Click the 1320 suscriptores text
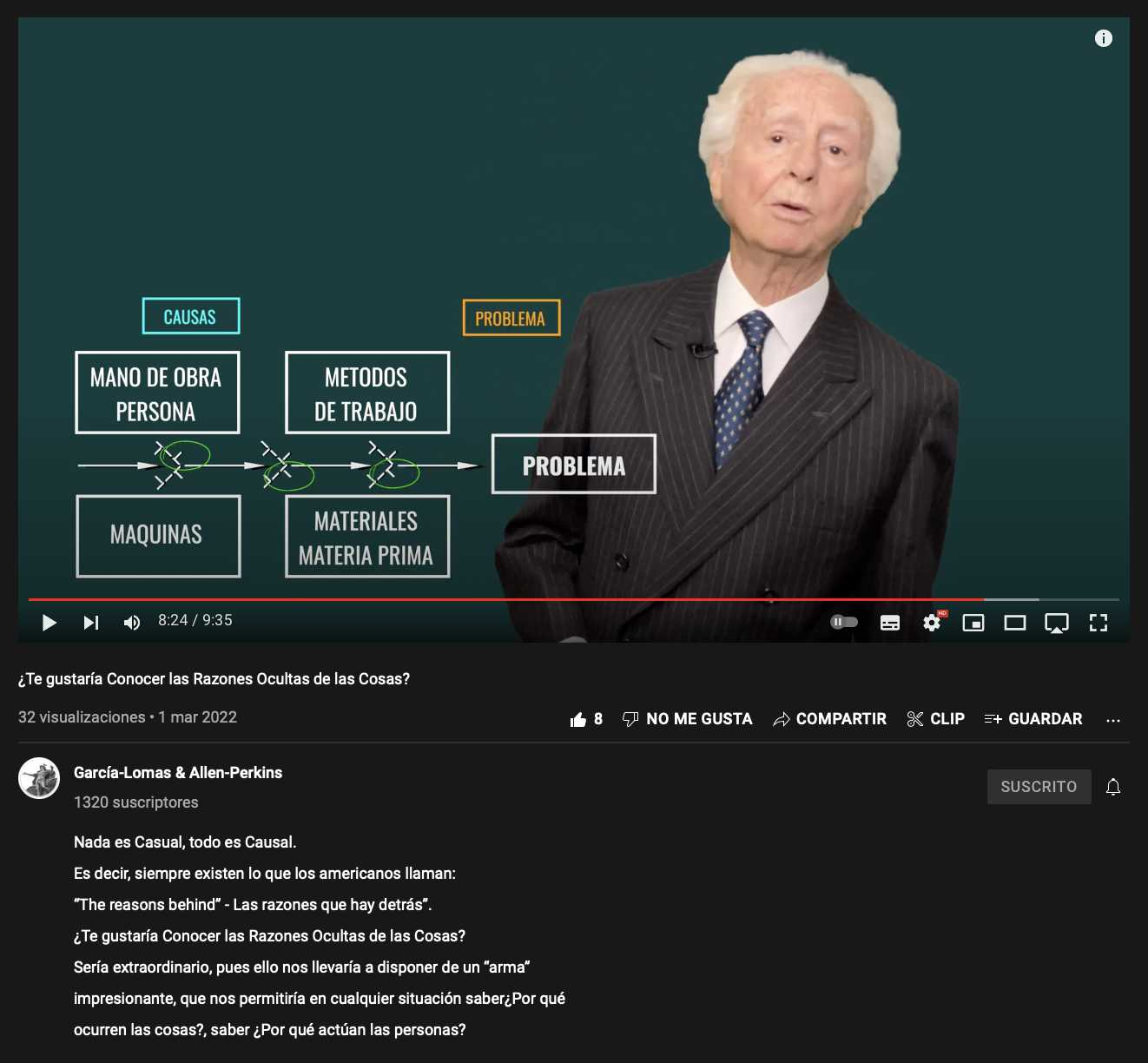This screenshot has width=1148, height=1063. click(136, 802)
